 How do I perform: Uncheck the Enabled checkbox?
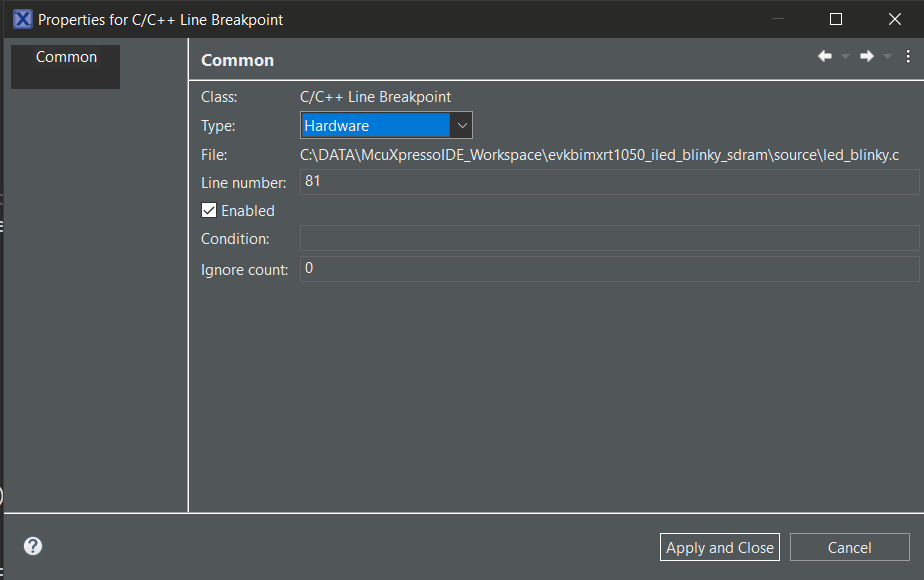point(209,211)
